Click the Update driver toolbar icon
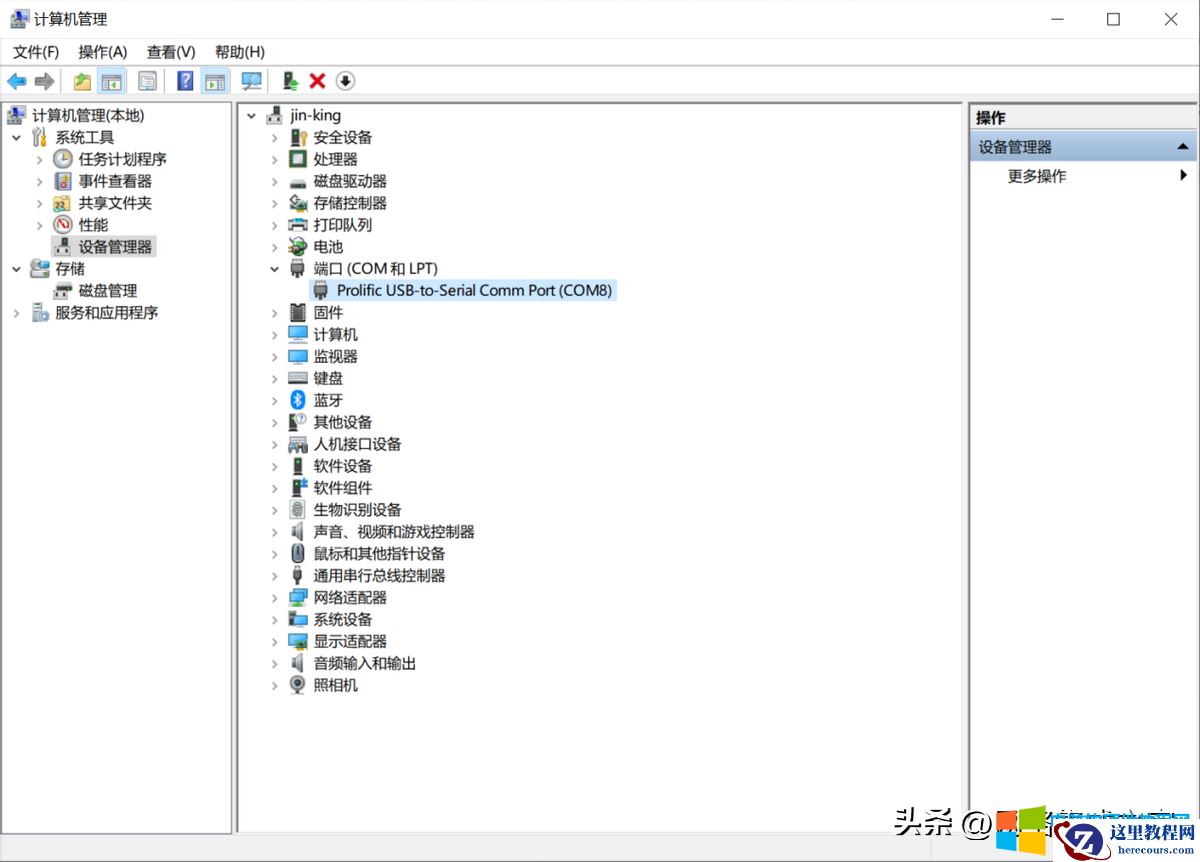The width and height of the screenshot is (1200, 862). pos(290,81)
